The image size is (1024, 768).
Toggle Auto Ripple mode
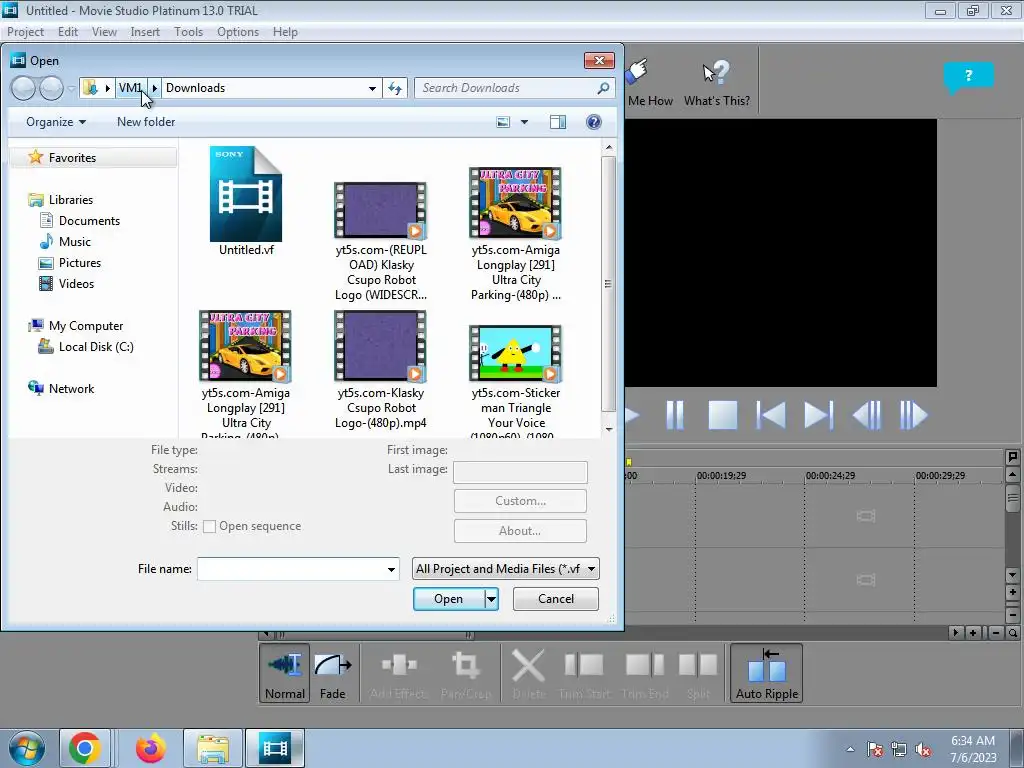tap(767, 673)
